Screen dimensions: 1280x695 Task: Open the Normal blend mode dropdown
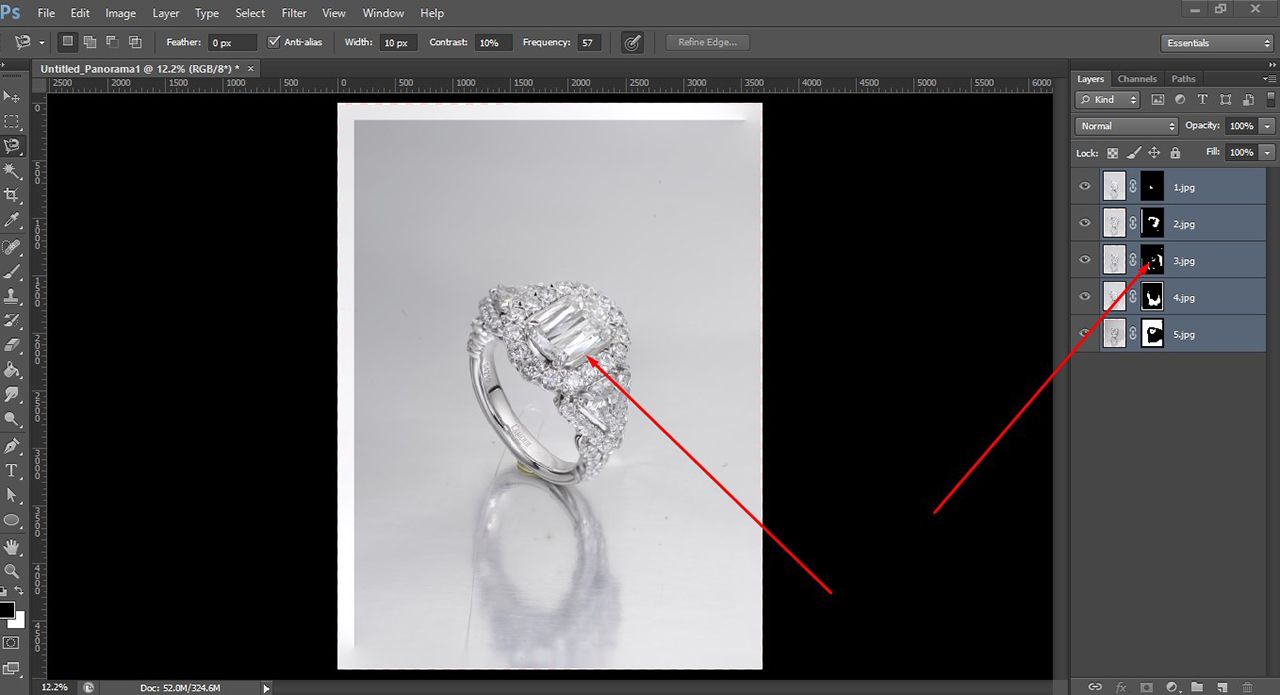pyautogui.click(x=1125, y=125)
